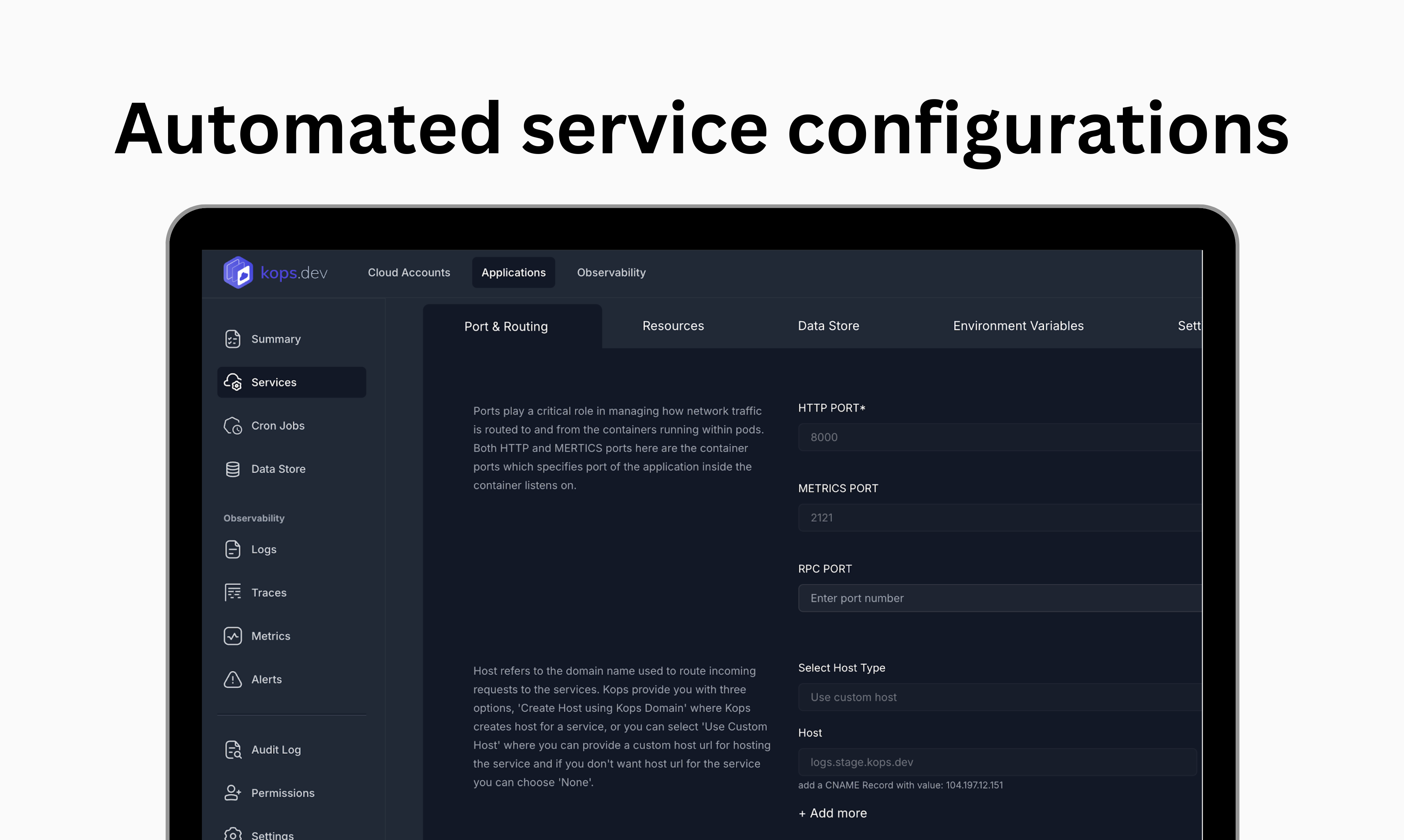
Task: Open Logs under Observability section
Action: pyautogui.click(x=291, y=549)
